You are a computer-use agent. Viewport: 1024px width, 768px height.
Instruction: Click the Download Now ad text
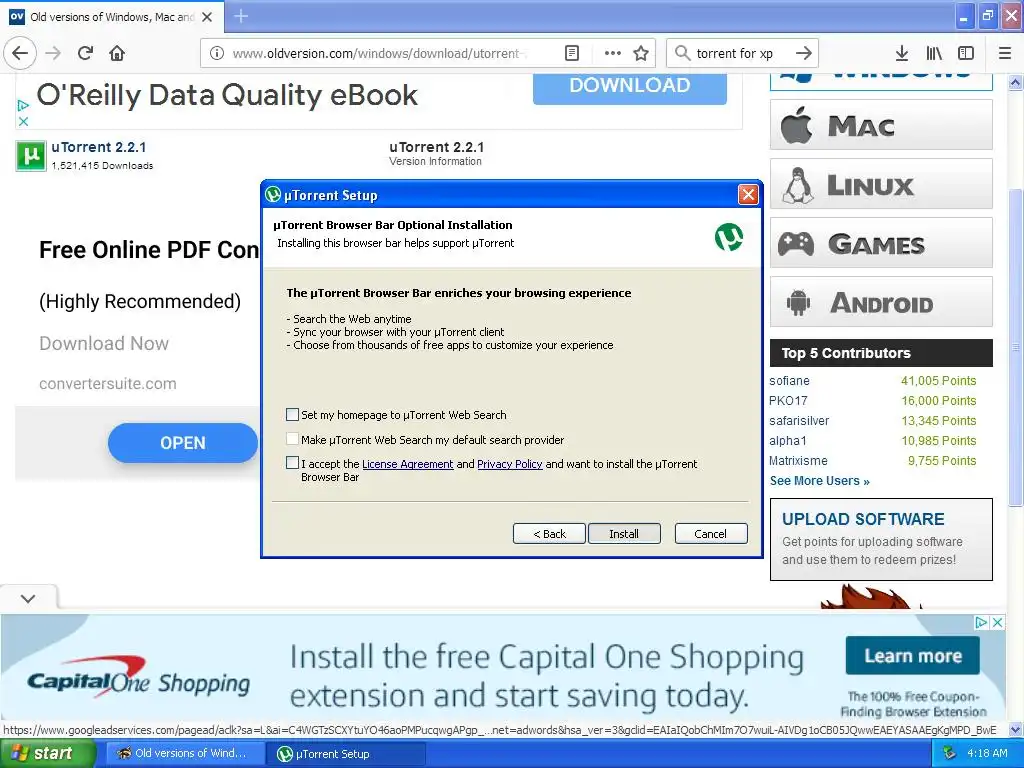coord(104,344)
